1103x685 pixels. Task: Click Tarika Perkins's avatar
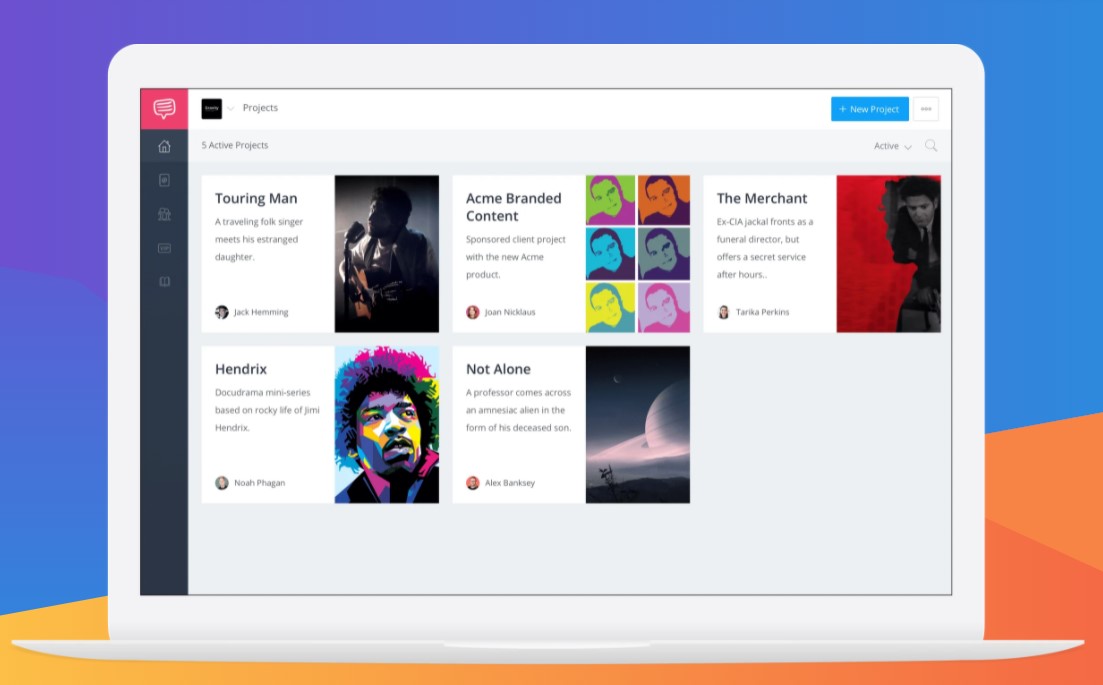[x=723, y=312]
